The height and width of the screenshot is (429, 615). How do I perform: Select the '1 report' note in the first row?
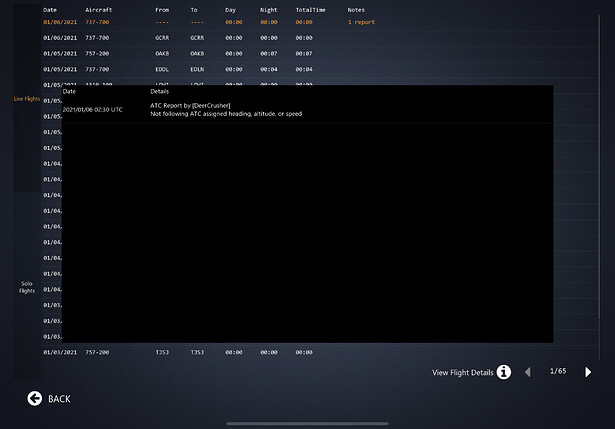(x=361, y=22)
